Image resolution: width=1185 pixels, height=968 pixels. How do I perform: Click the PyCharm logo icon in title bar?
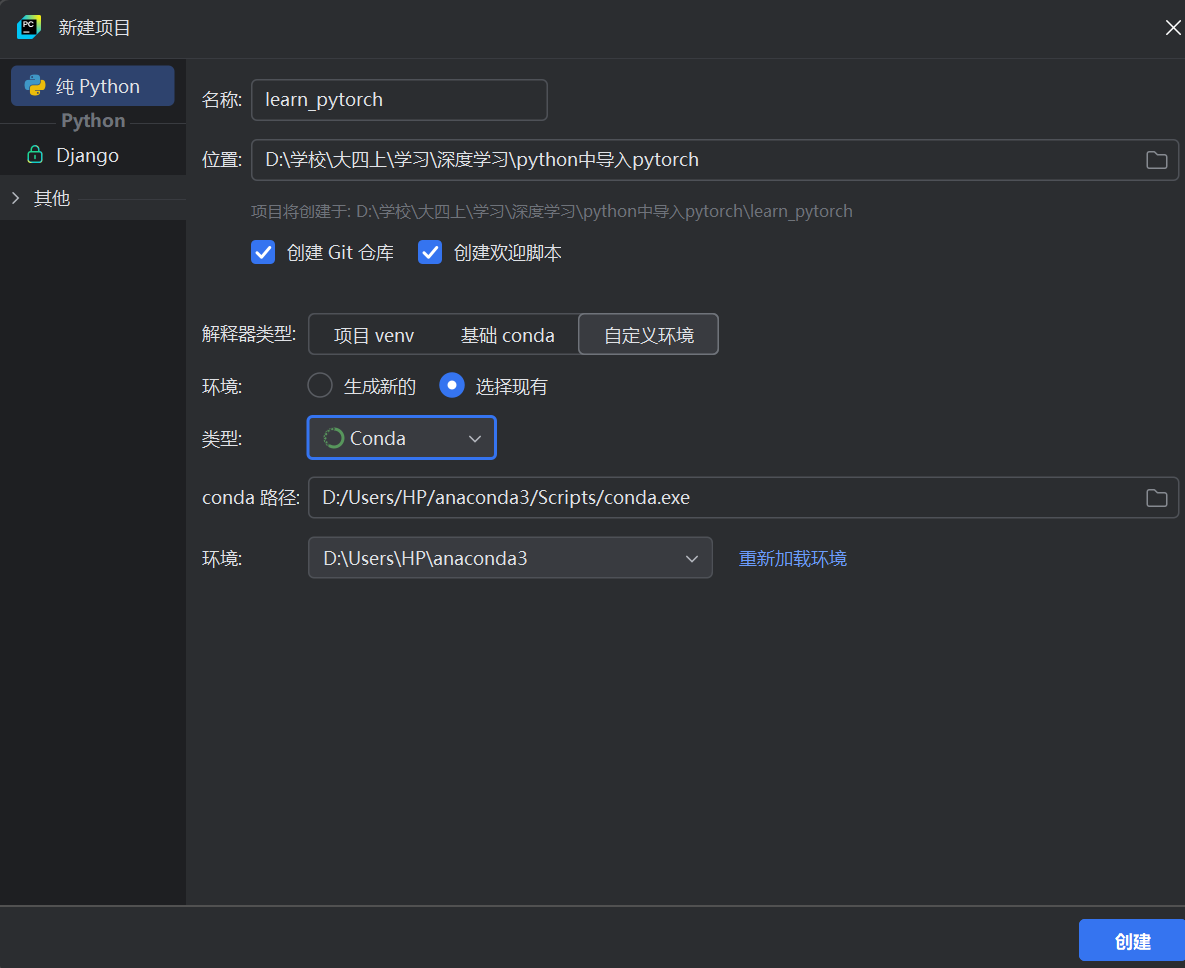[x=29, y=27]
